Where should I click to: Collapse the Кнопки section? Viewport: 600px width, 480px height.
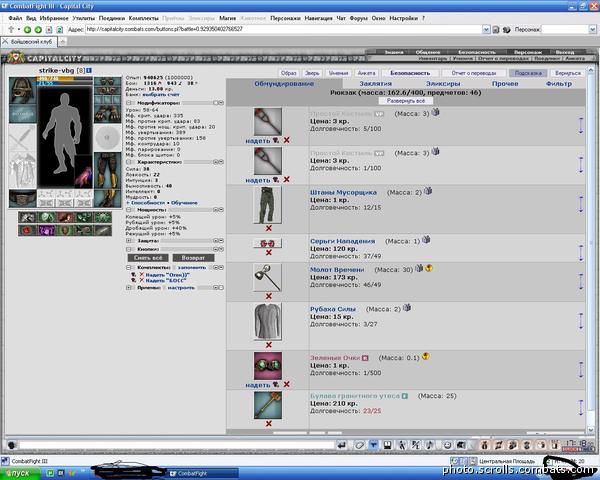point(129,249)
